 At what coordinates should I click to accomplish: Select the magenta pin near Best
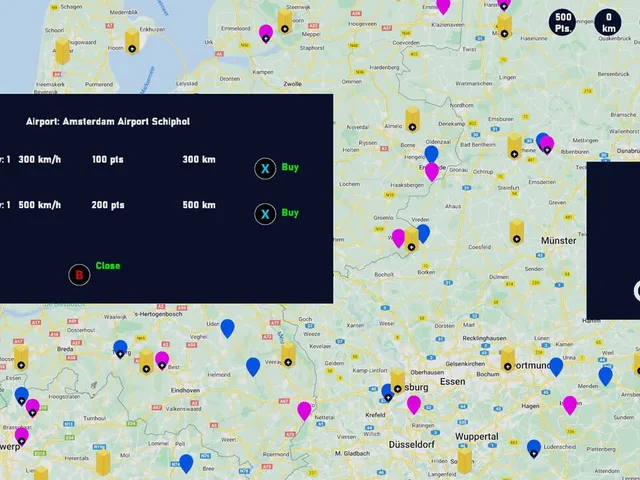pyautogui.click(x=162, y=360)
